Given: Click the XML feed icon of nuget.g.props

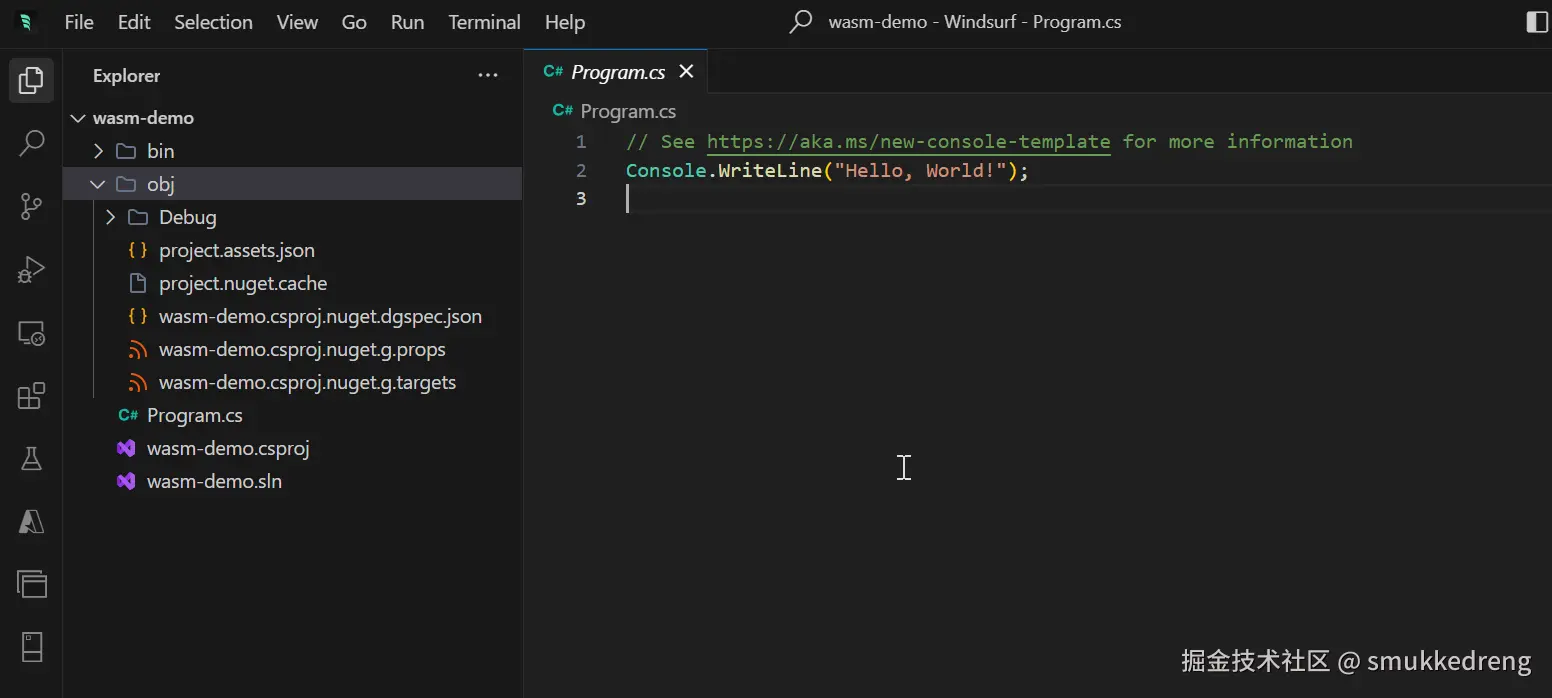Looking at the screenshot, I should point(138,349).
